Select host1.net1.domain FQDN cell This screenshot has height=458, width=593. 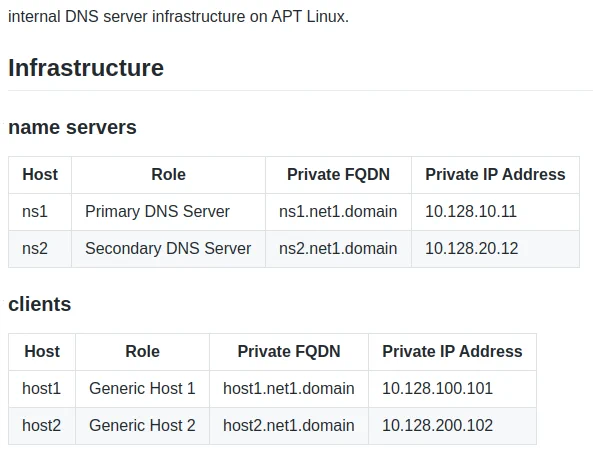[289, 389]
